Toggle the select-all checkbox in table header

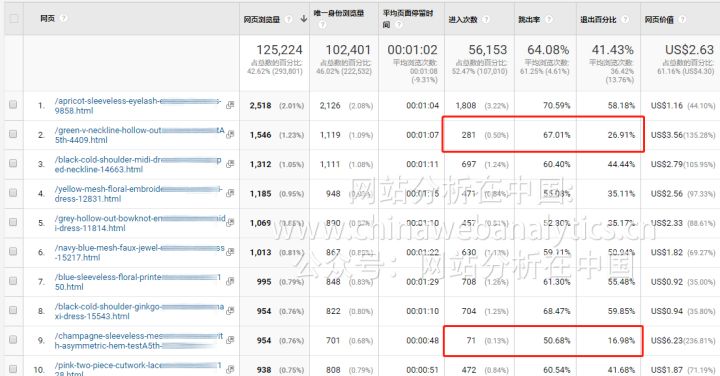14,18
